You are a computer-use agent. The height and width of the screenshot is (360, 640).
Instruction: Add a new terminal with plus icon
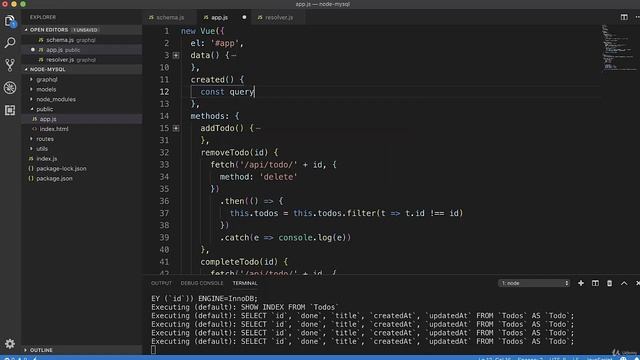pos(581,283)
